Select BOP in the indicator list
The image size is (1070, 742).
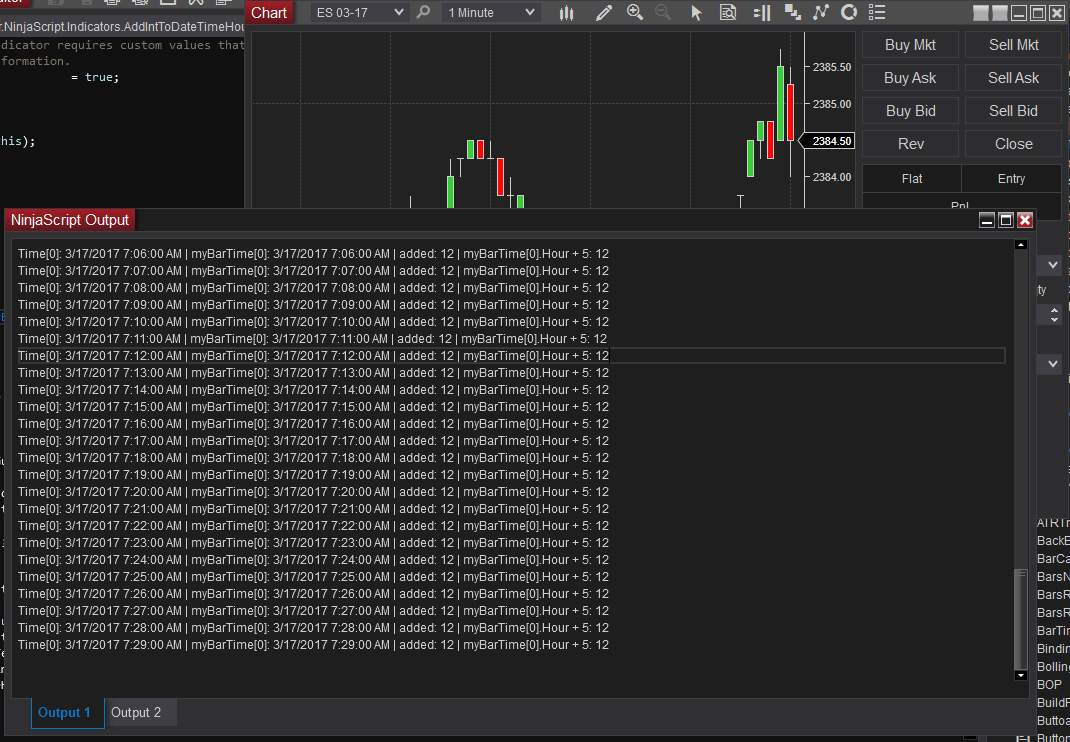click(1049, 685)
